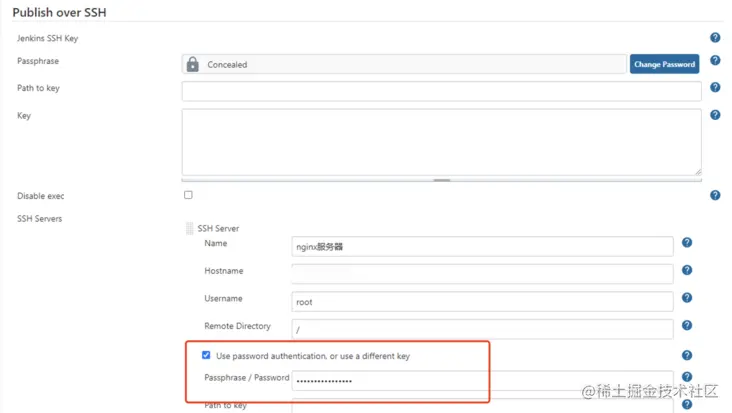Click the Key textarea resize grip

pos(697,172)
